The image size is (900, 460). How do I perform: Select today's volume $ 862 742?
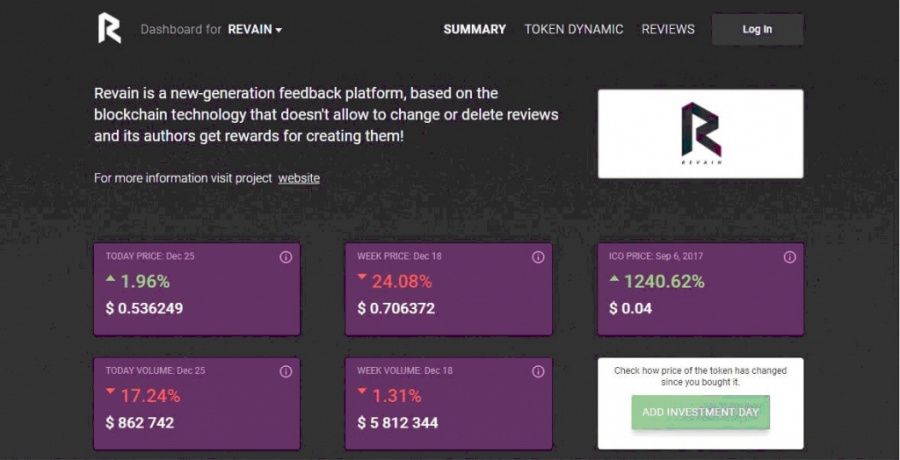(139, 423)
